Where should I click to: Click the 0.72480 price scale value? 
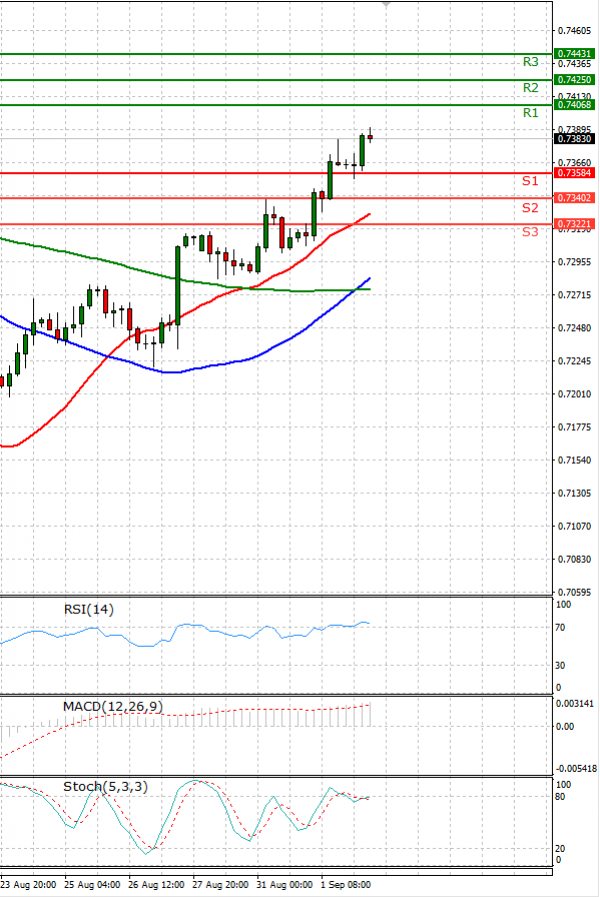click(x=574, y=328)
